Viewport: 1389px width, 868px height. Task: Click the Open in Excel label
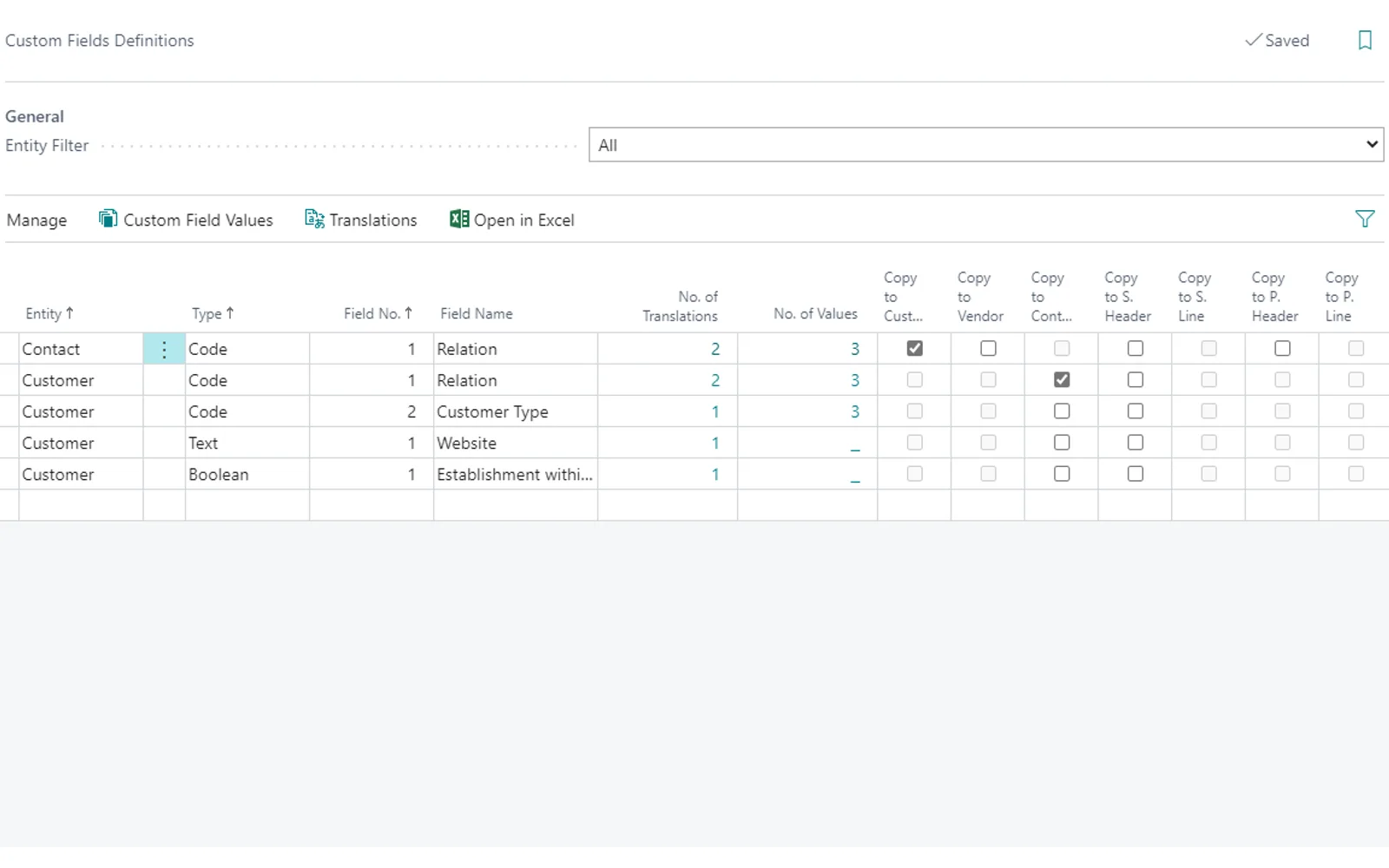click(x=524, y=220)
